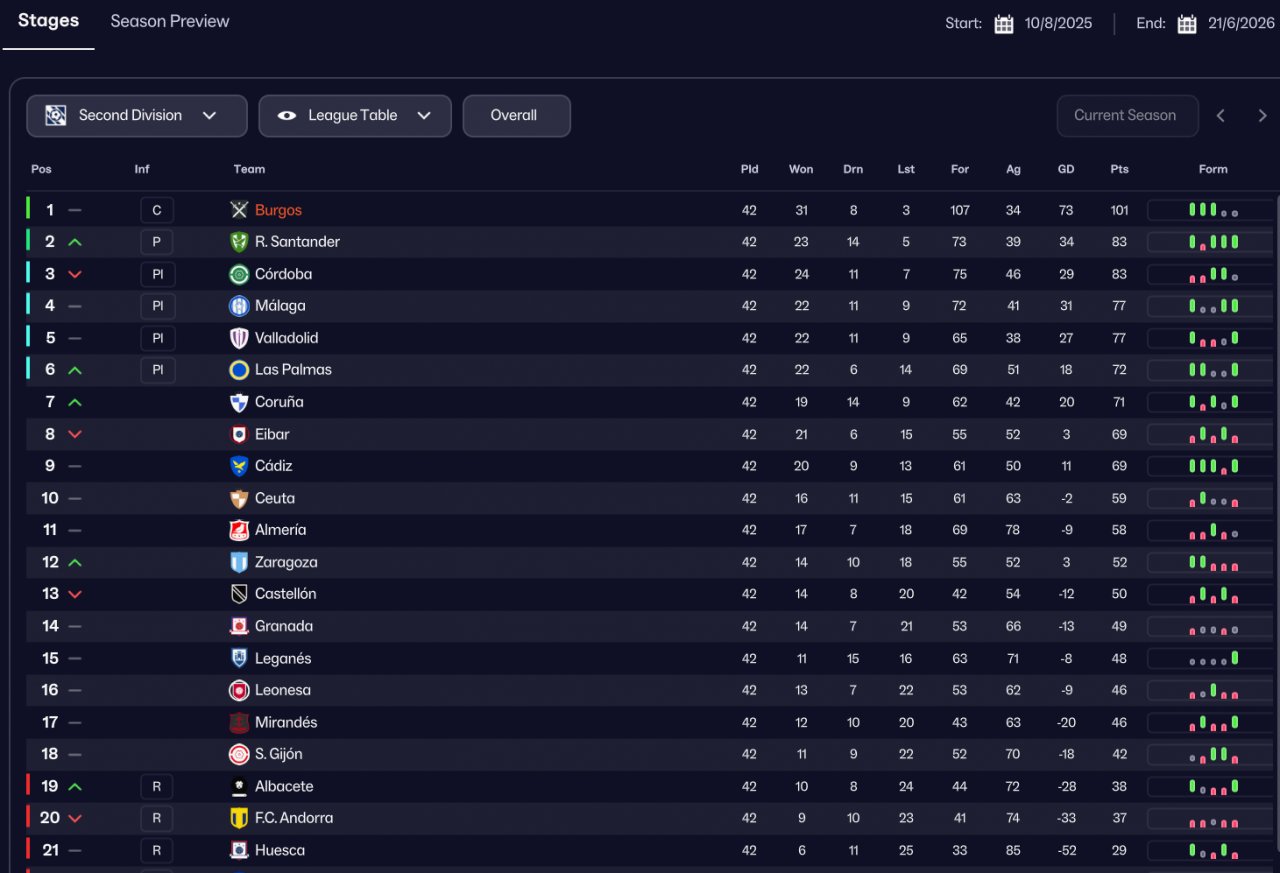Click the F.C. Andorra crest icon
Viewport: 1280px width, 873px height.
tap(239, 818)
